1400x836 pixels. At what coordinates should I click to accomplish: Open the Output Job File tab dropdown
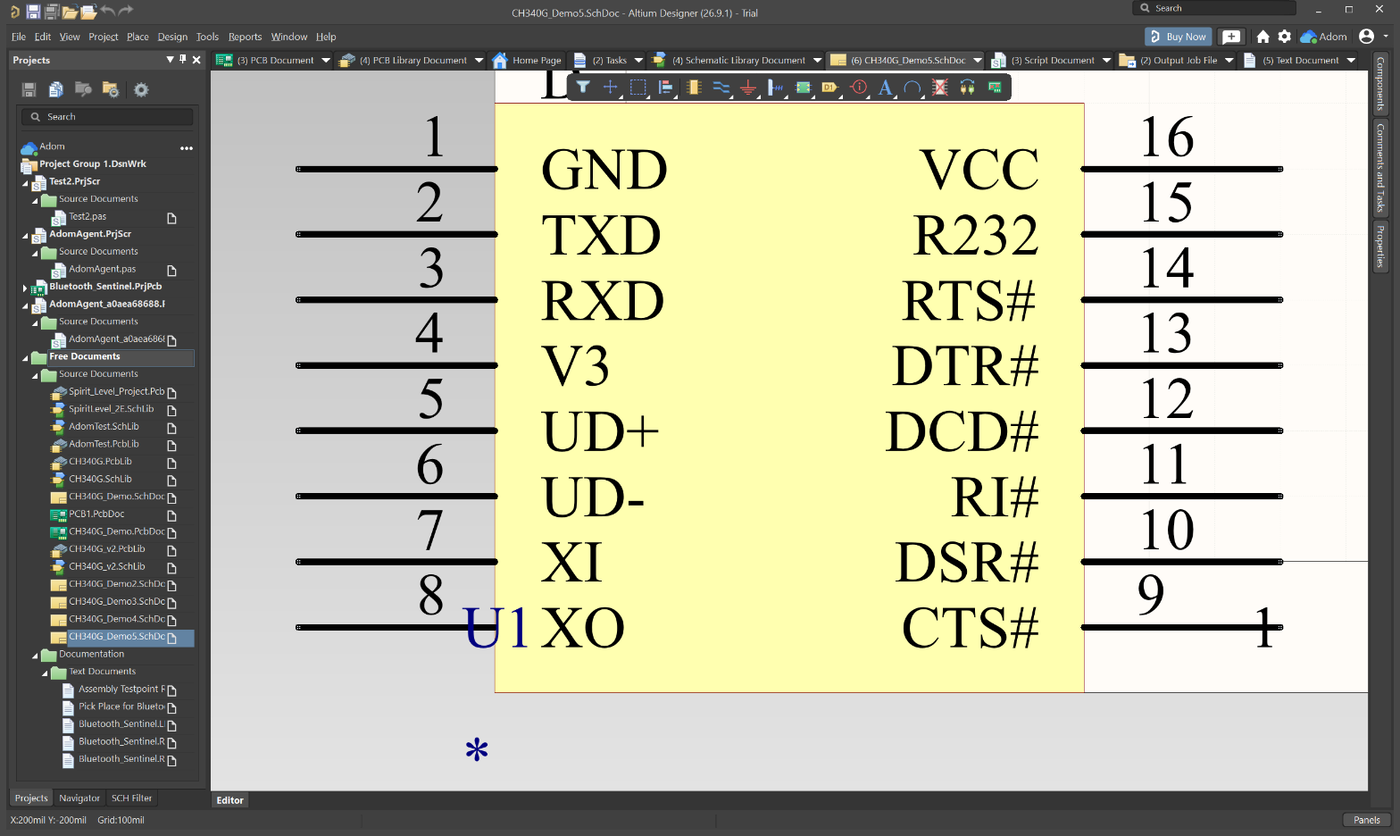point(1229,60)
